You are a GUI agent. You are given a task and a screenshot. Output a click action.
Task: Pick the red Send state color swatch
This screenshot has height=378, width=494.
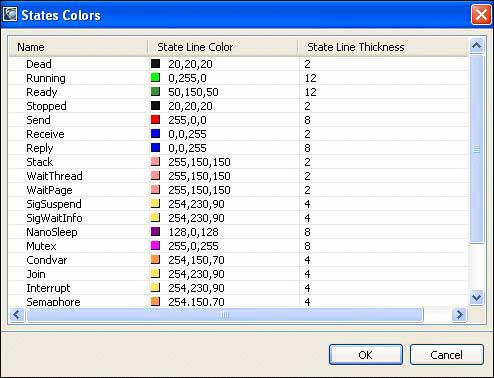[x=155, y=120]
